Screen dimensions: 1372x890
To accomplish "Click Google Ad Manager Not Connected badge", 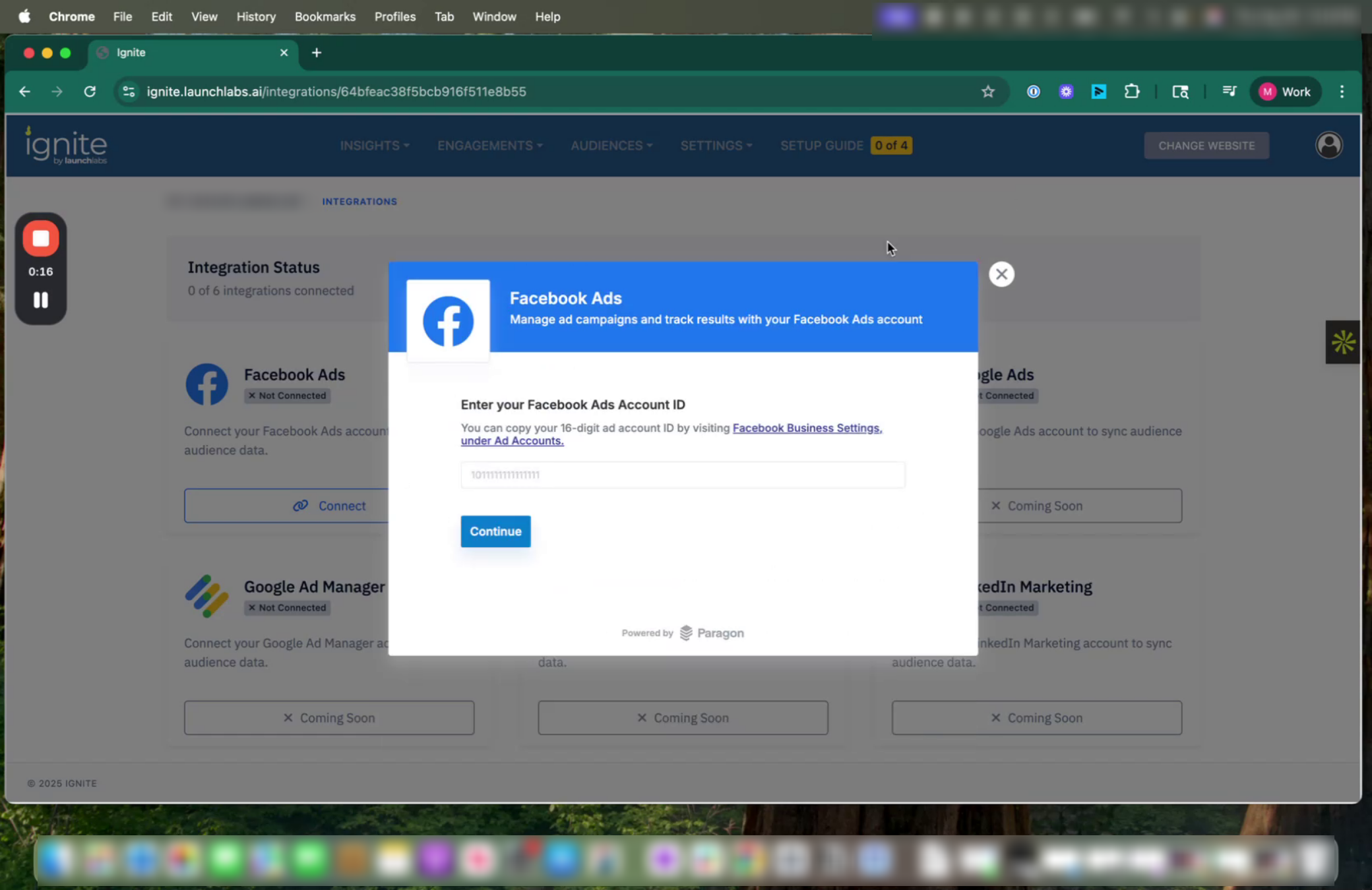I will click(287, 608).
